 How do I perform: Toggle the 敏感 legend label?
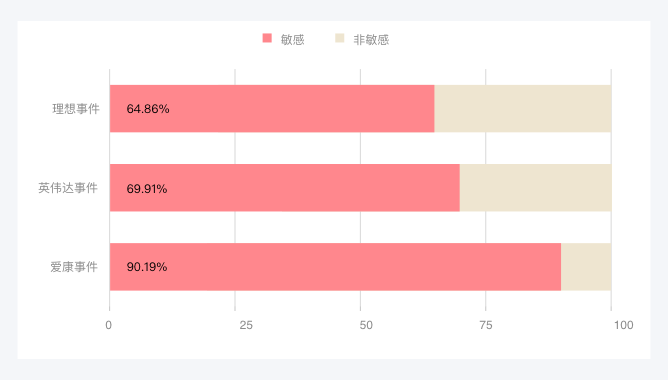point(292,40)
